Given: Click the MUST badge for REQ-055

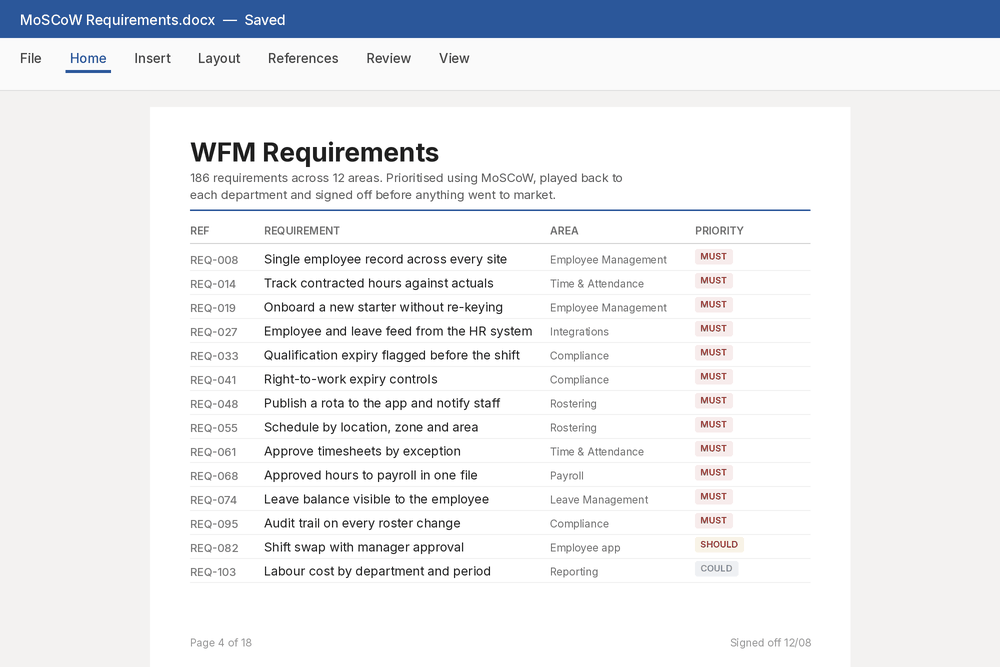Looking at the screenshot, I should (x=714, y=425).
